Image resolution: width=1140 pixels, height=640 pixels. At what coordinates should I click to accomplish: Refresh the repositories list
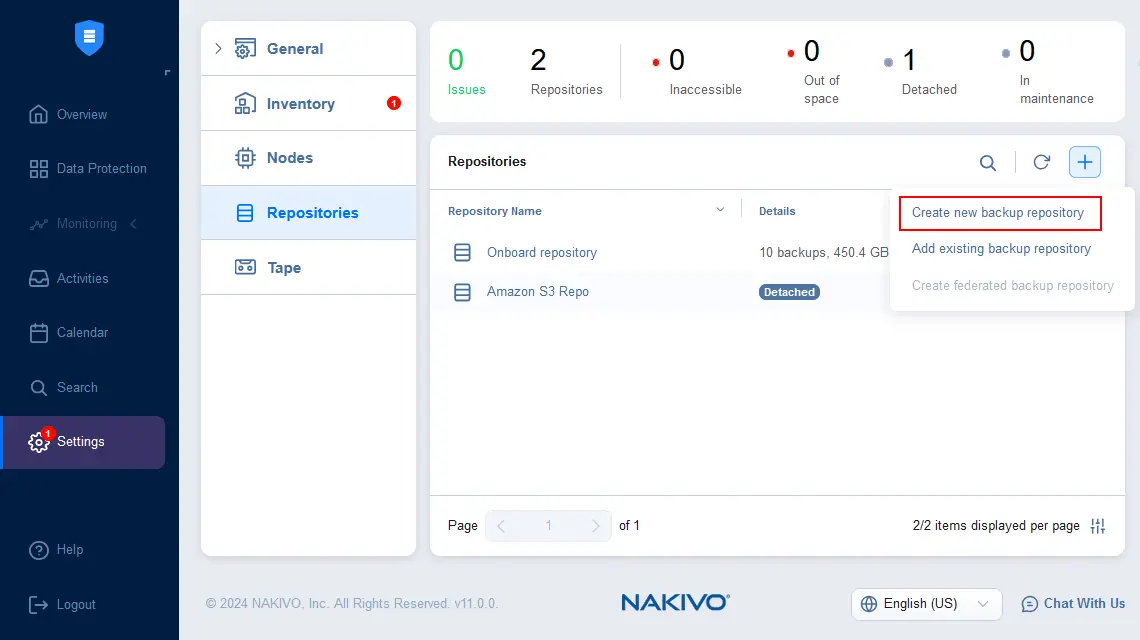point(1041,162)
